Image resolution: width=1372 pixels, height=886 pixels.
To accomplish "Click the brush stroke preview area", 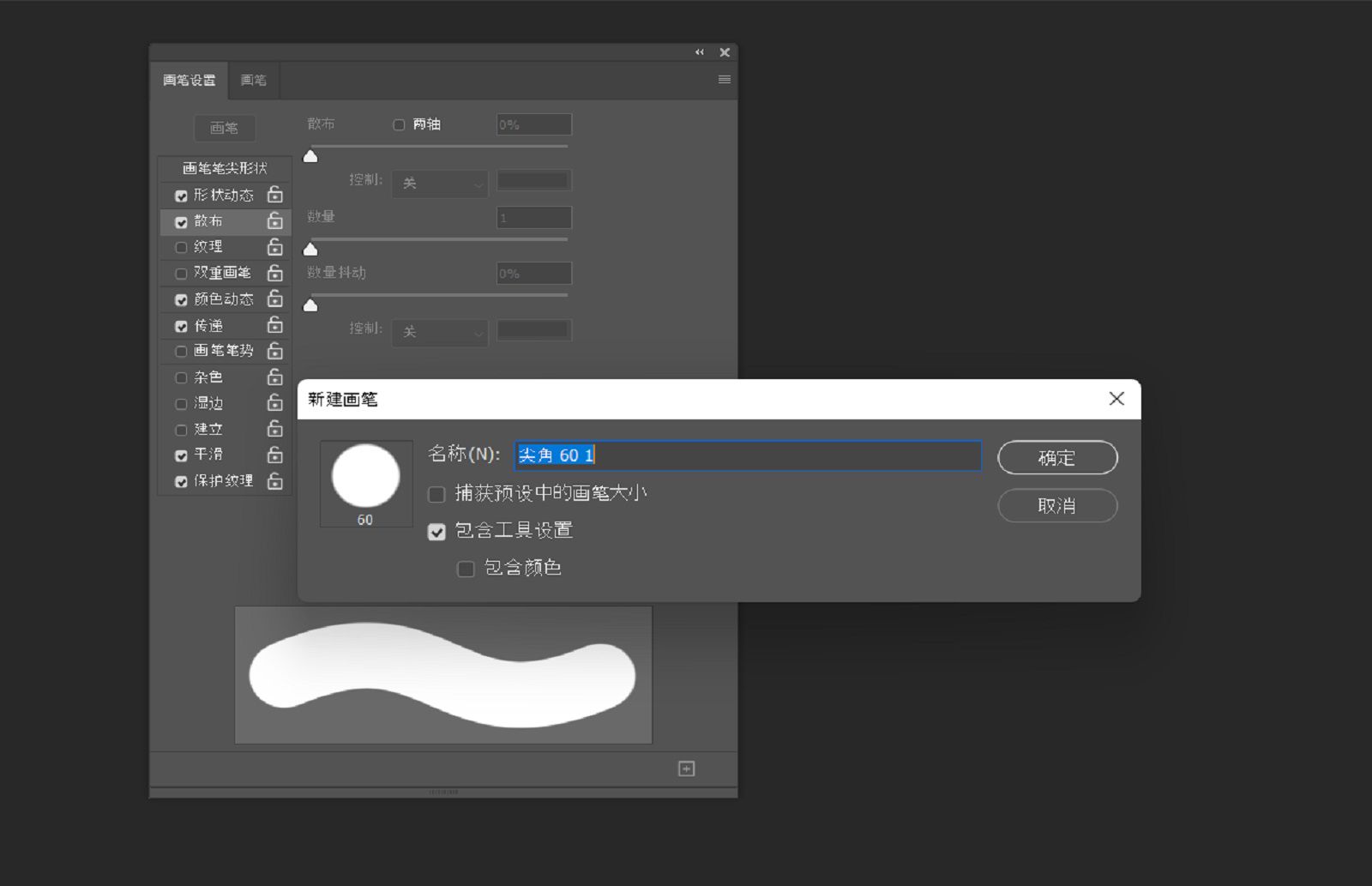I will pyautogui.click(x=443, y=675).
